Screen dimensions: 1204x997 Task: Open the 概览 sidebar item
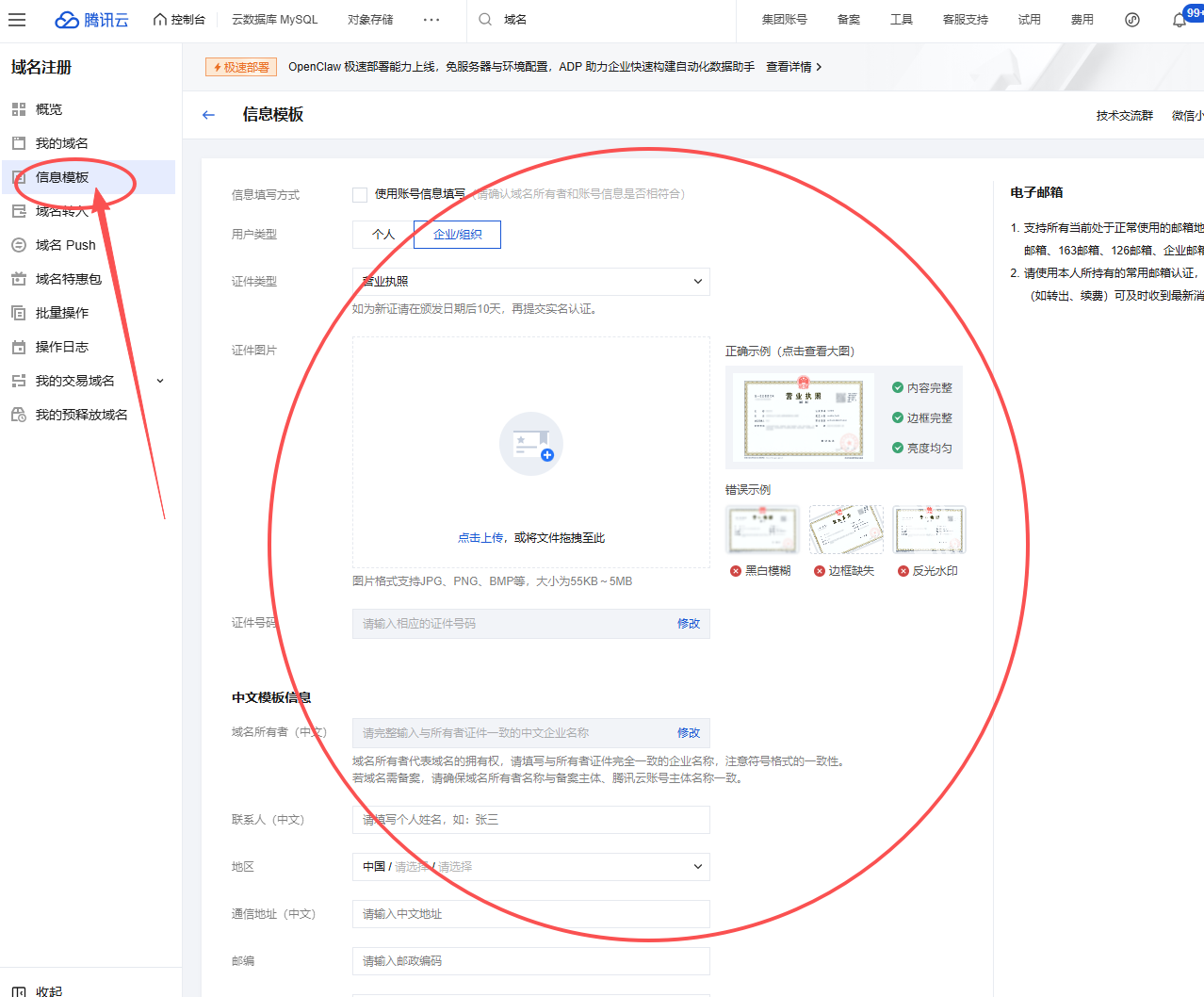pyautogui.click(x=49, y=109)
